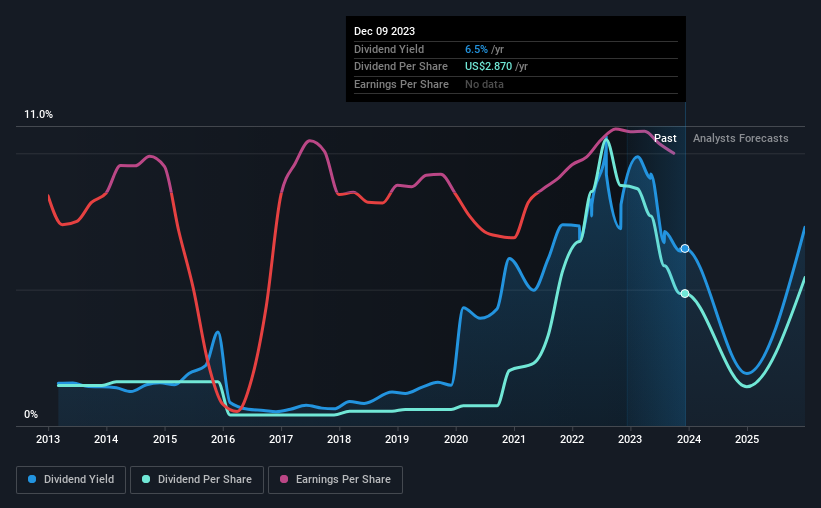Click the US$2.870 dividend per share value

489,67
